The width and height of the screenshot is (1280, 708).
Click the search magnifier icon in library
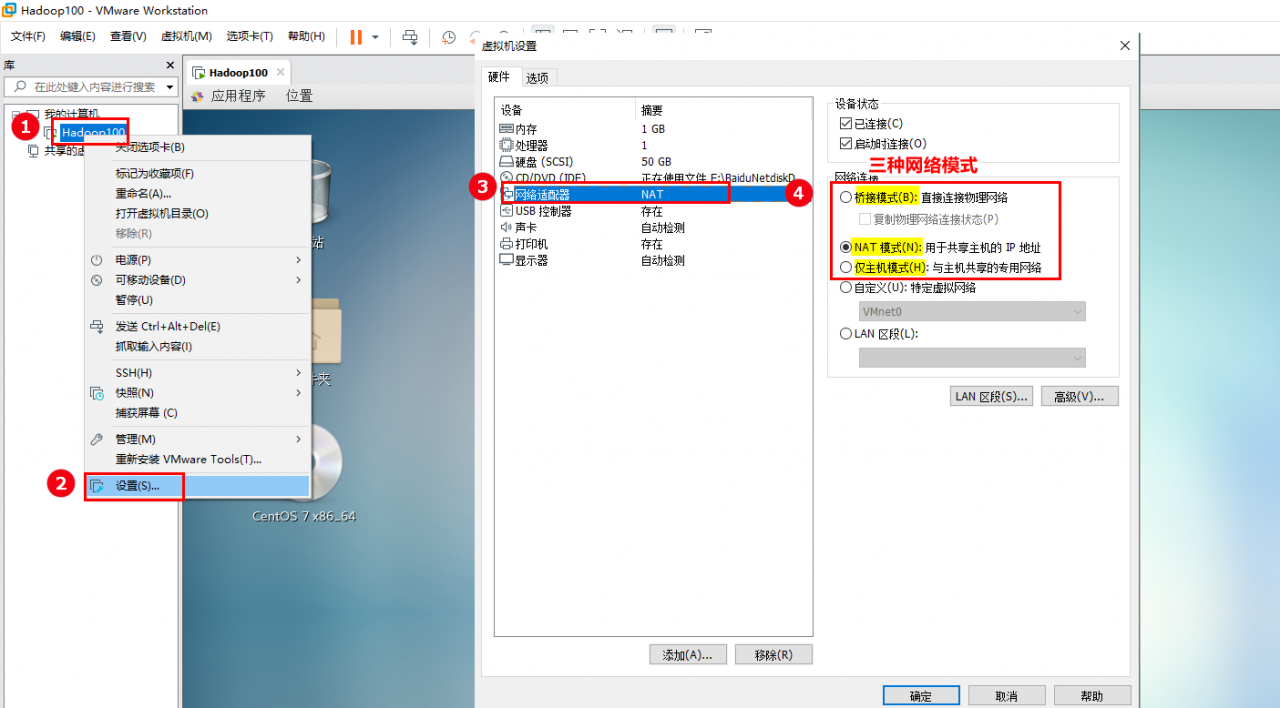tap(20, 87)
